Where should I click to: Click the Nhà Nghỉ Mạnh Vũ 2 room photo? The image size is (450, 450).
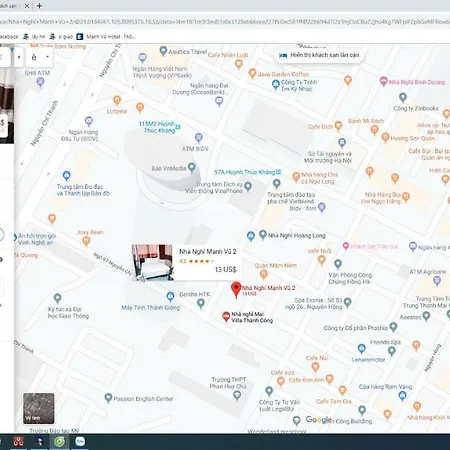point(152,262)
